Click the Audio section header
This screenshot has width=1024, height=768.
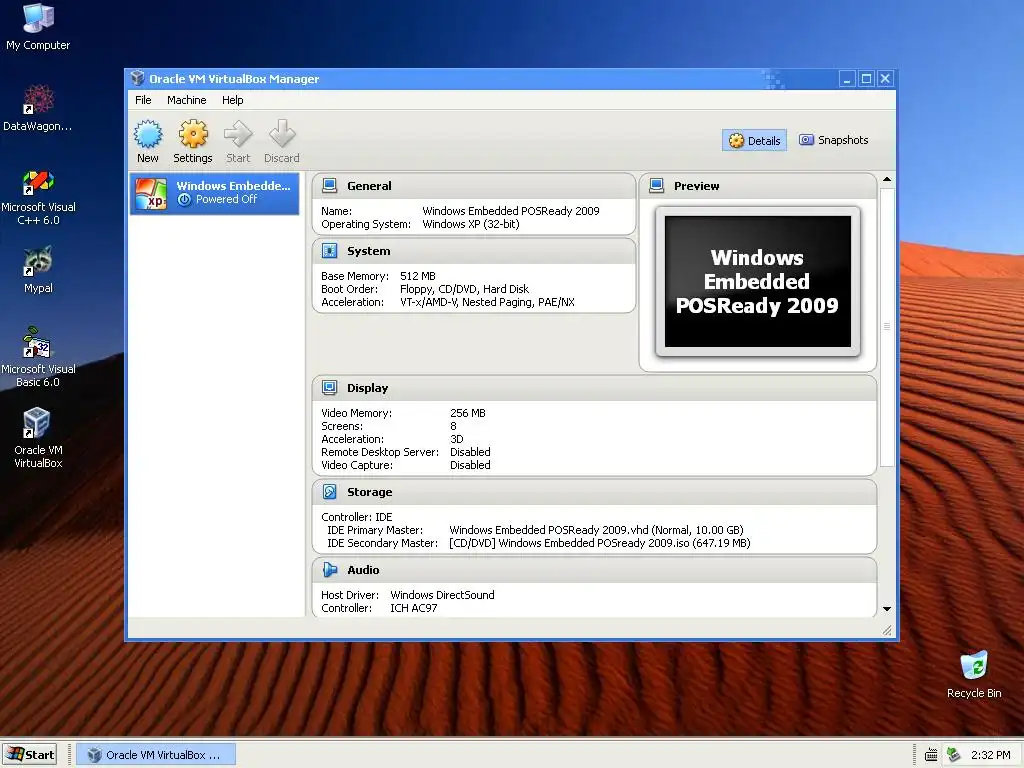(x=594, y=570)
